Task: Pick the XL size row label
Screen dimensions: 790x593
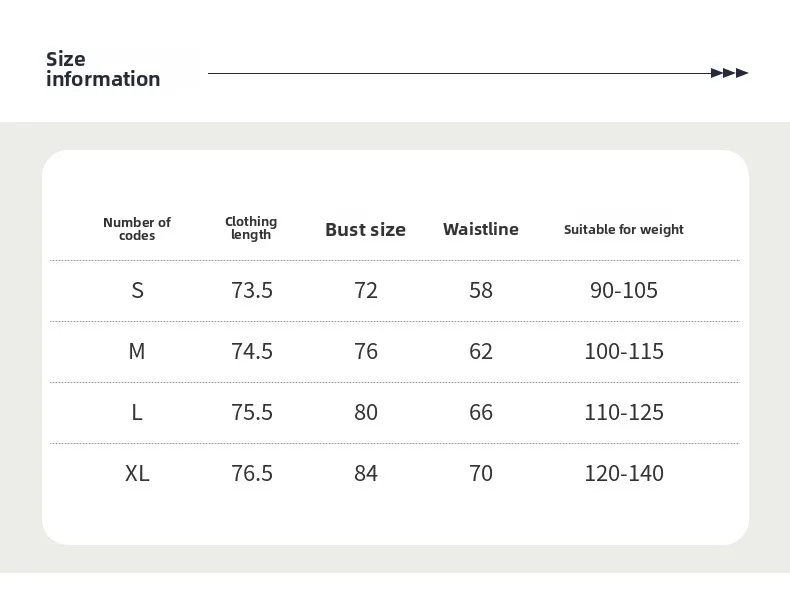Action: tap(137, 473)
